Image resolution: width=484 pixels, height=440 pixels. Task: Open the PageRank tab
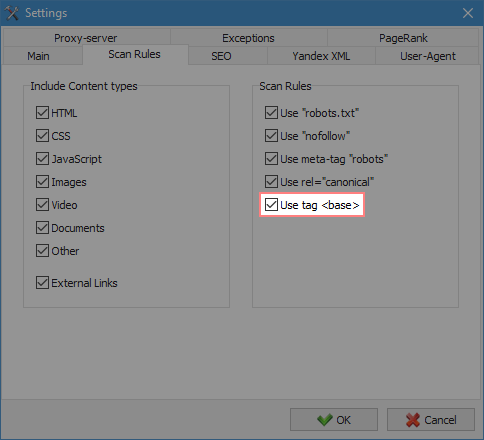[403, 38]
